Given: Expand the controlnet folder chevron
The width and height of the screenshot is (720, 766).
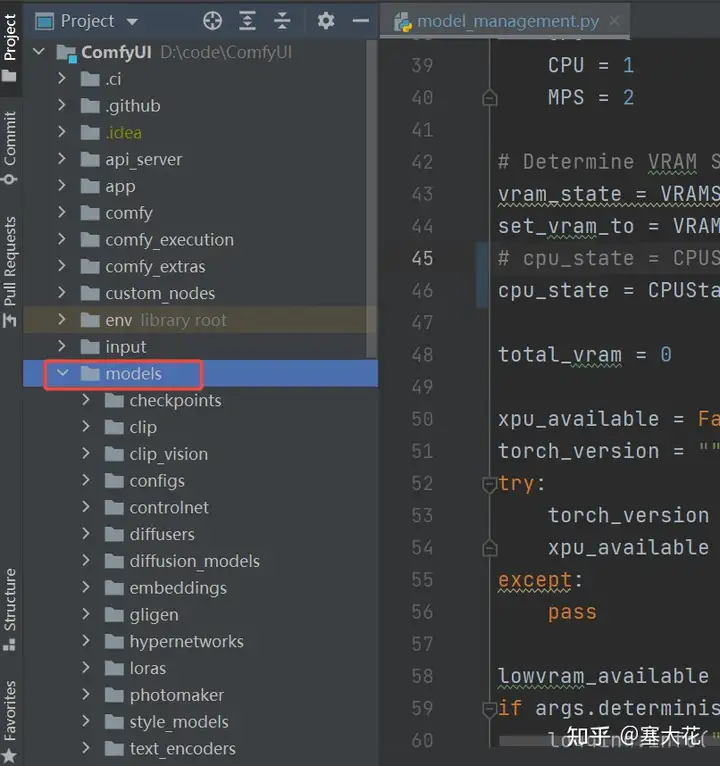Looking at the screenshot, I should [86, 507].
